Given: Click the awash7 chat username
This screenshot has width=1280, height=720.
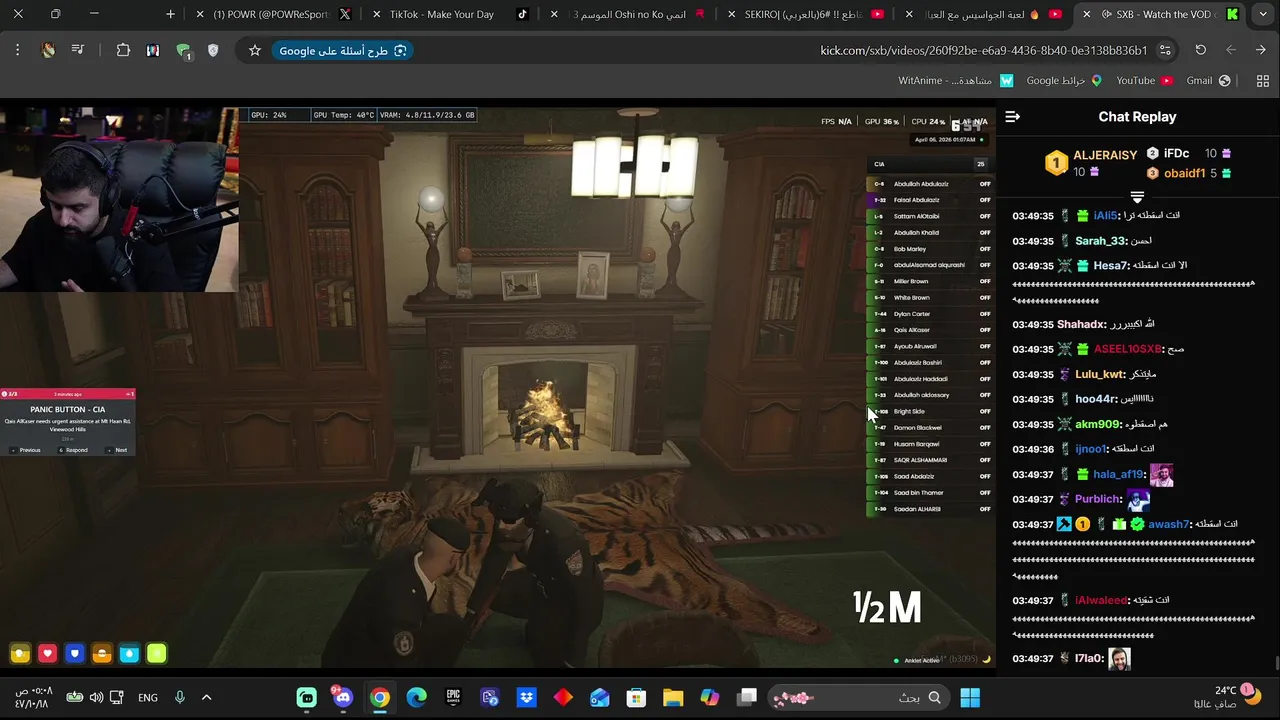Looking at the screenshot, I should point(1170,524).
